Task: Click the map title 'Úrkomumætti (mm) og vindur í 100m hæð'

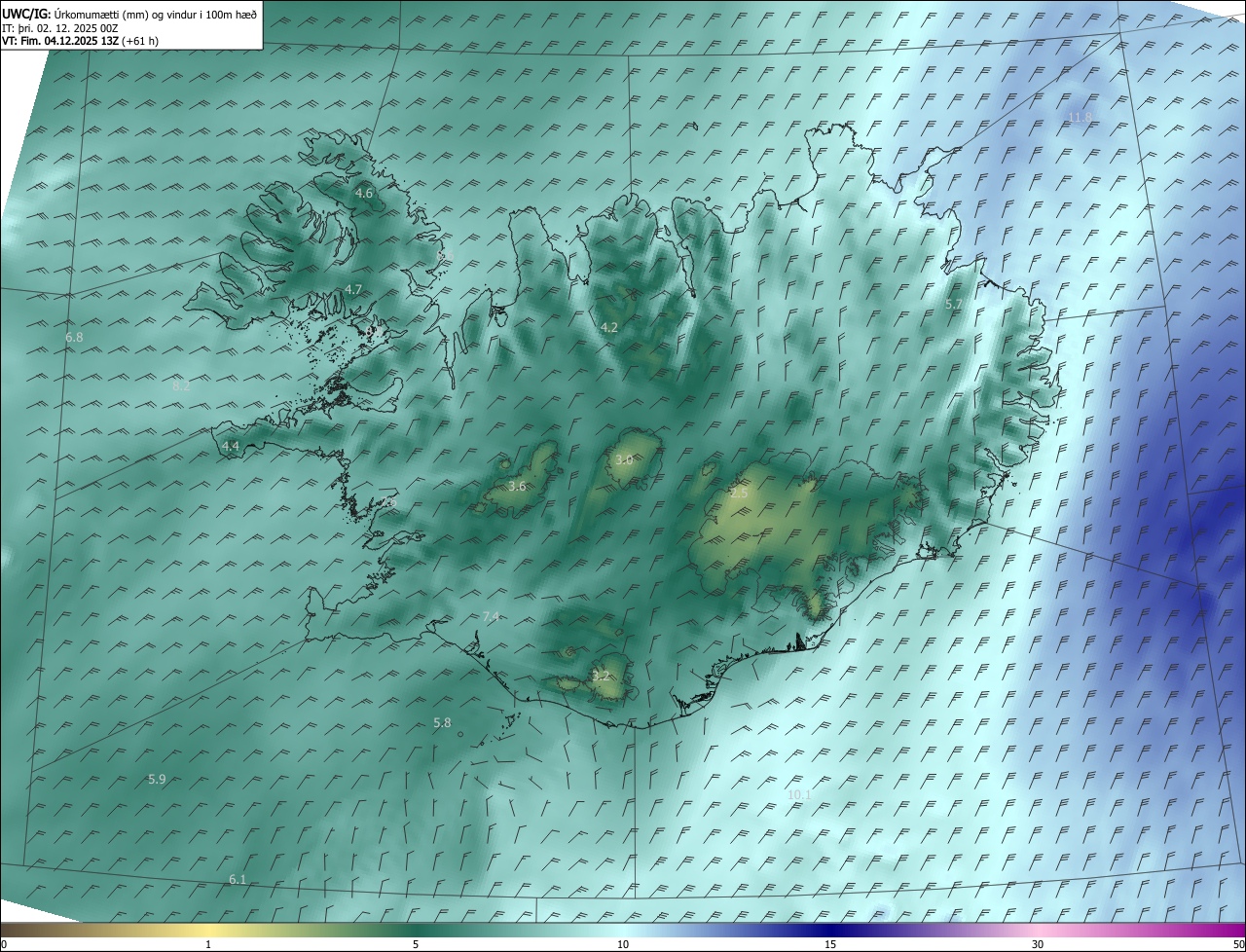Action: coord(156,14)
